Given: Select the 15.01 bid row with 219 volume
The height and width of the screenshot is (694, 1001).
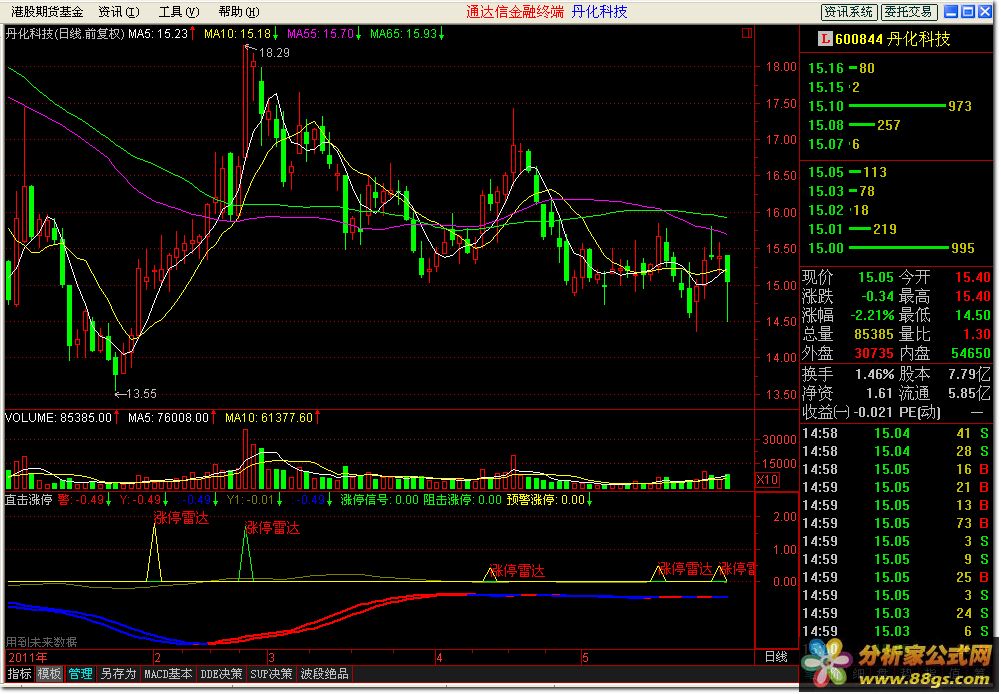Looking at the screenshot, I should 896,229.
